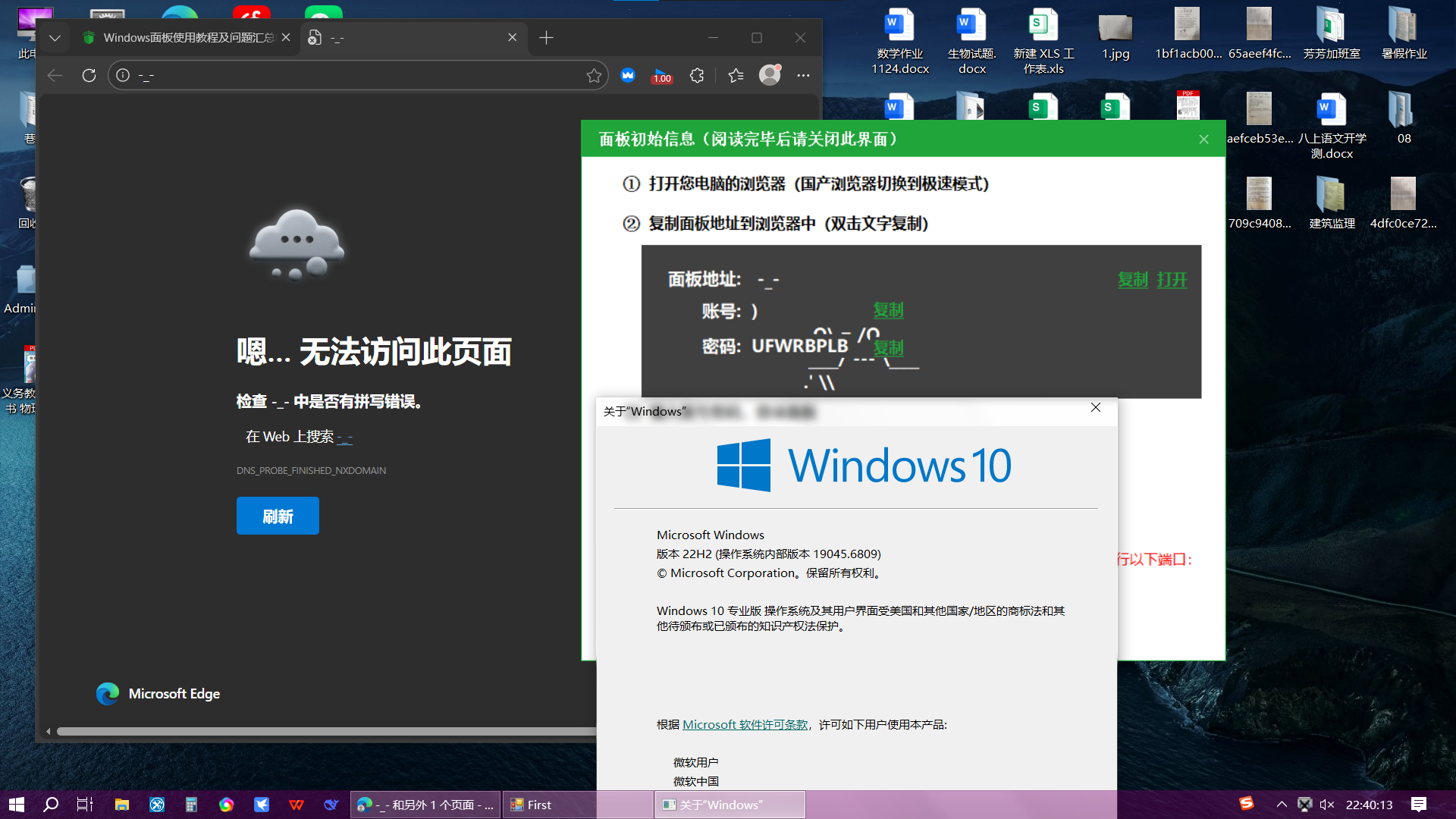Click the add to favorites star icon
The width and height of the screenshot is (1456, 819).
coord(594,75)
